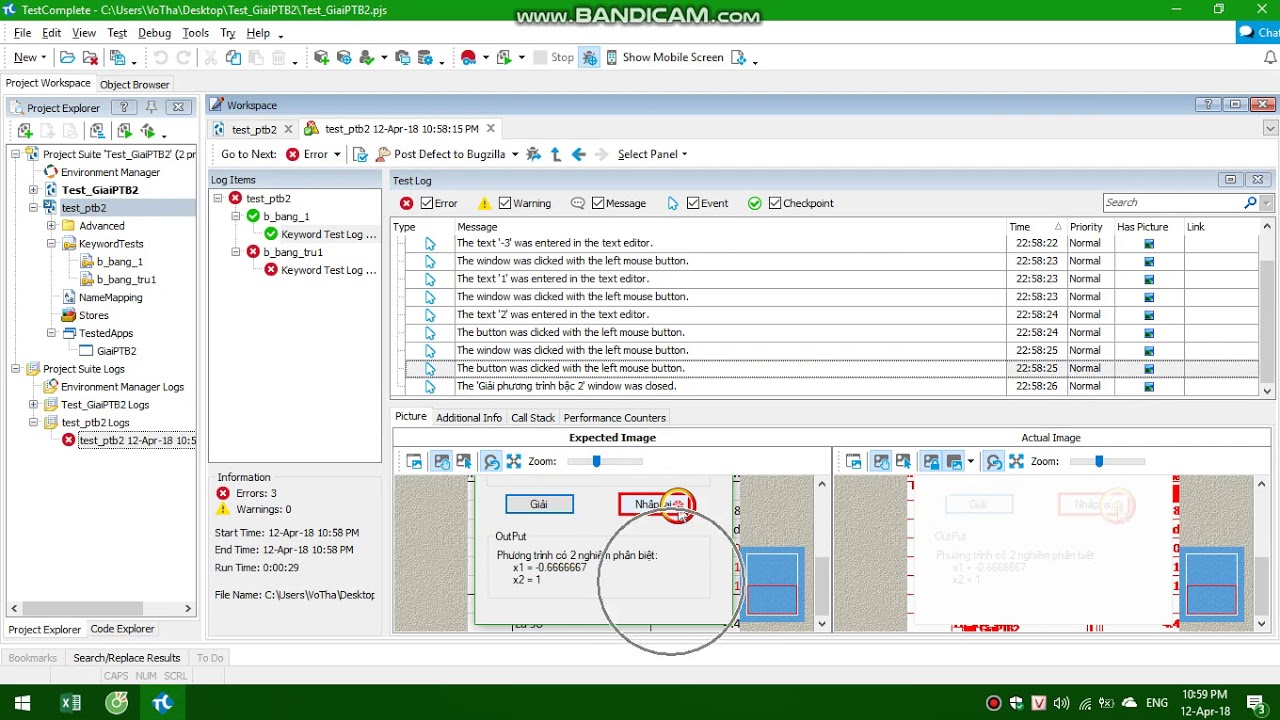Click the Open project folder icon in main toolbar
This screenshot has height=720, width=1280.
[67, 58]
